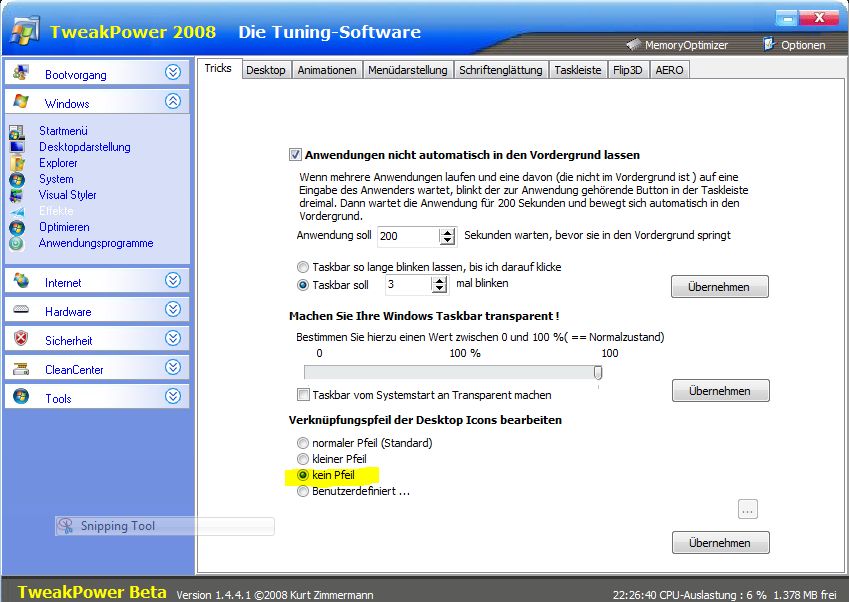Viewport: 849px width, 602px height.
Task: Select Benutzerdefiniert arrow option
Action: pos(303,492)
